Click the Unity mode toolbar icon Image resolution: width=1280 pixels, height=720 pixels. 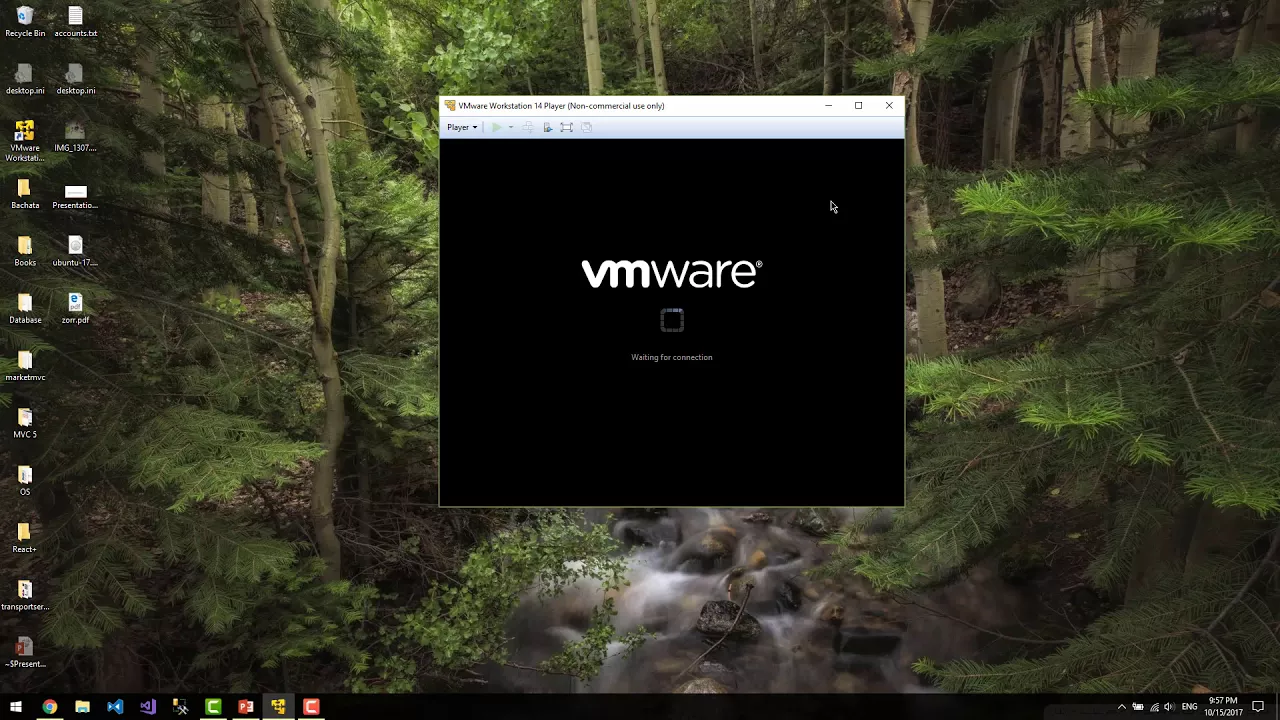586,127
